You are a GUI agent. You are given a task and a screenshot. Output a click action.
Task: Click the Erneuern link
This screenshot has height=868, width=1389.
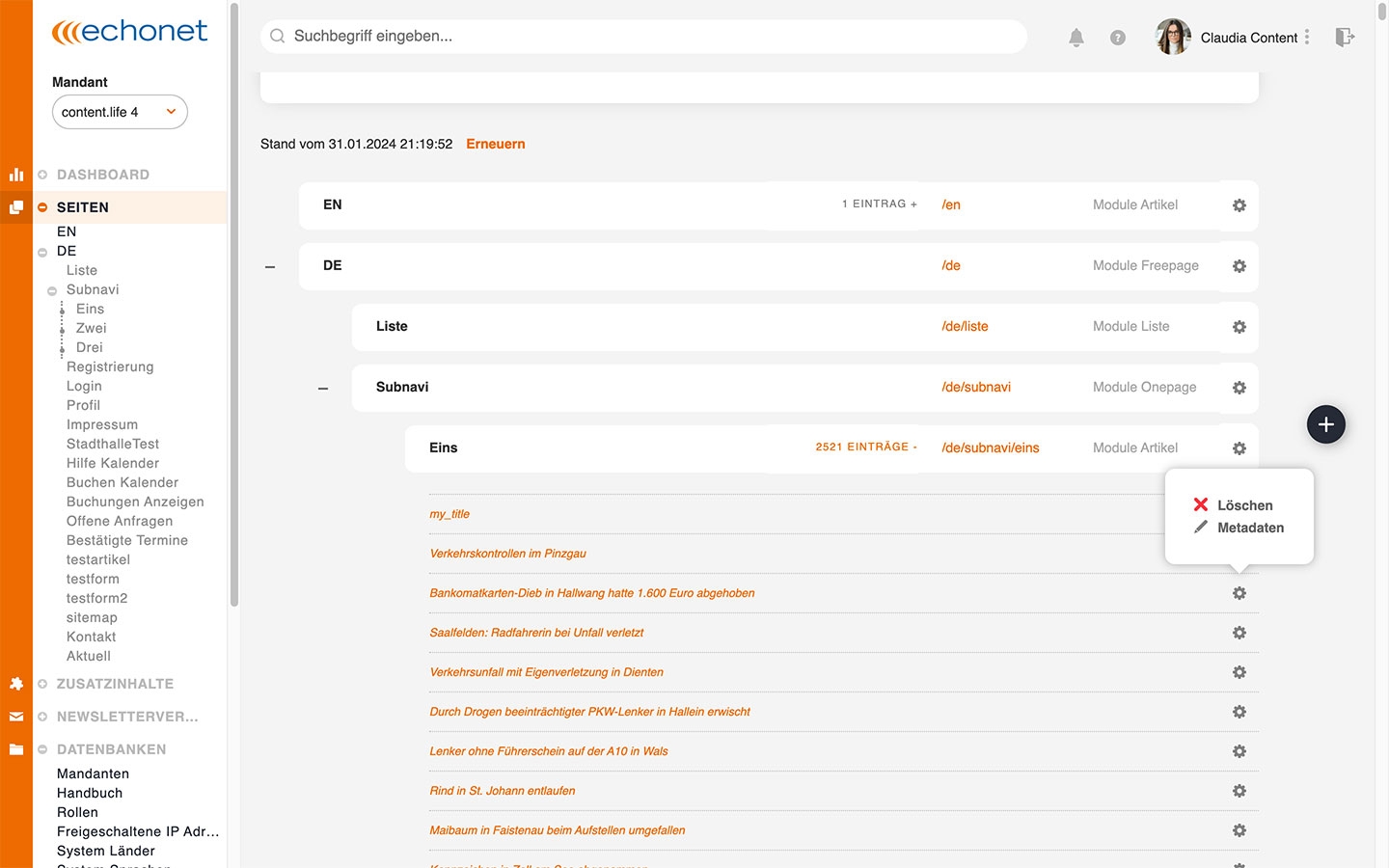point(496,144)
